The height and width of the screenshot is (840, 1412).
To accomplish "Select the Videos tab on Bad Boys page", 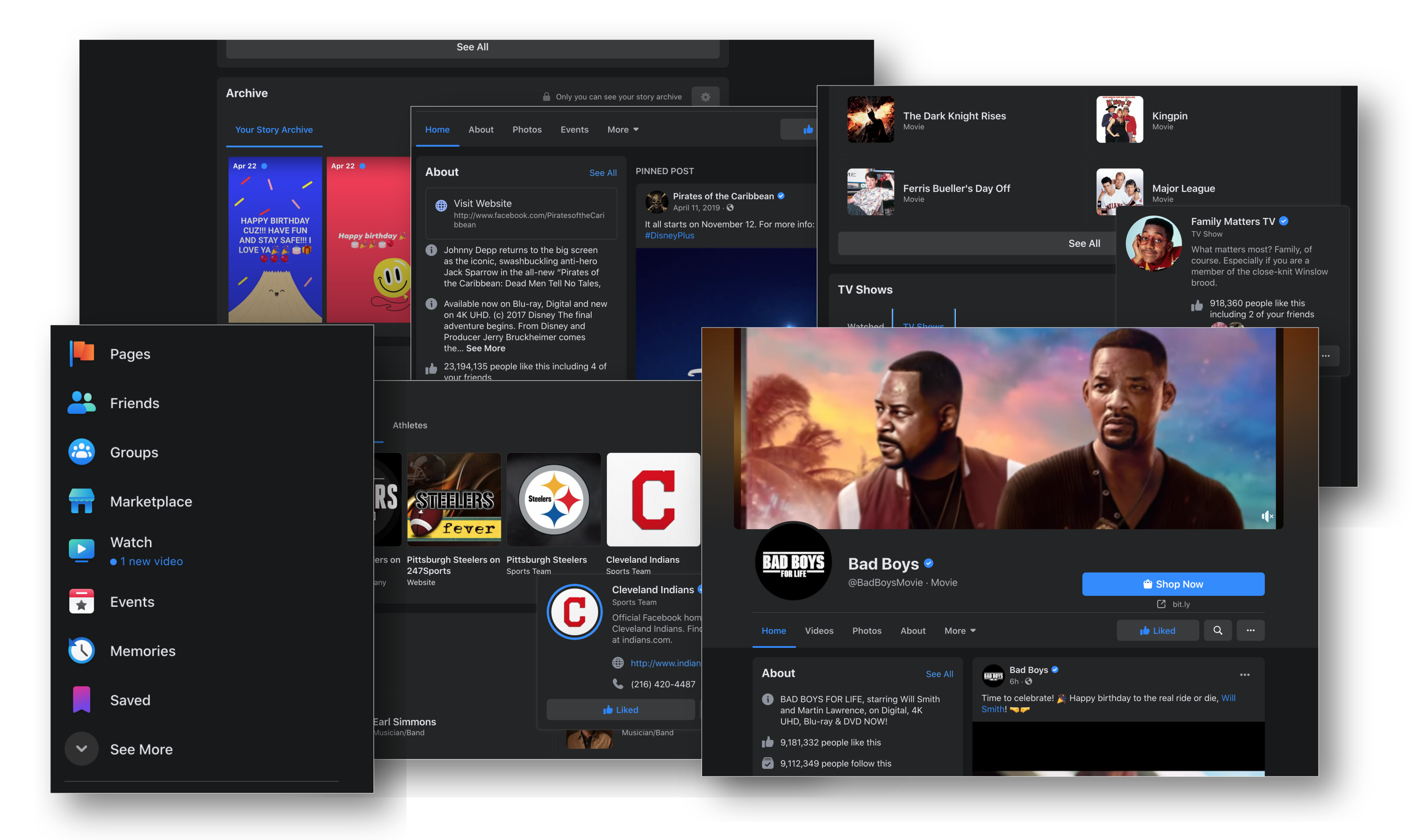I will [x=819, y=630].
